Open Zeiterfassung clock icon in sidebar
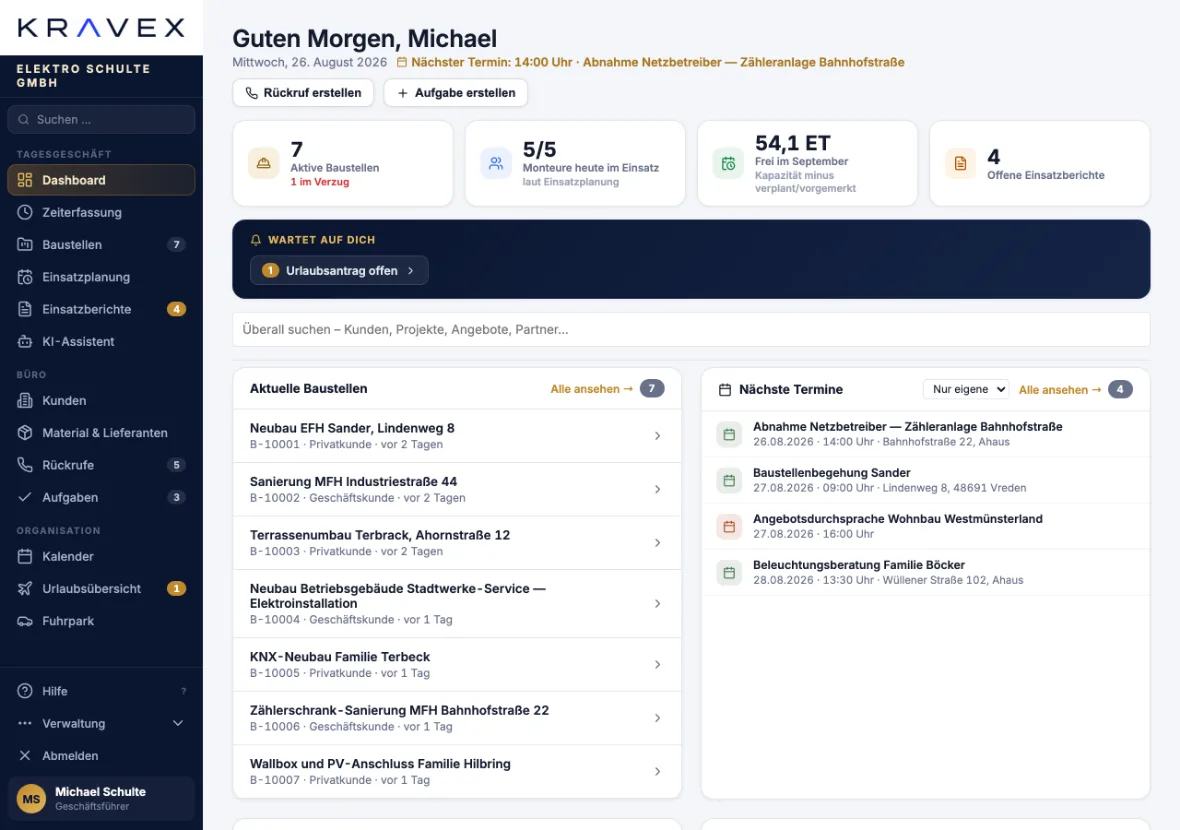The height and width of the screenshot is (830, 1180). click(25, 212)
